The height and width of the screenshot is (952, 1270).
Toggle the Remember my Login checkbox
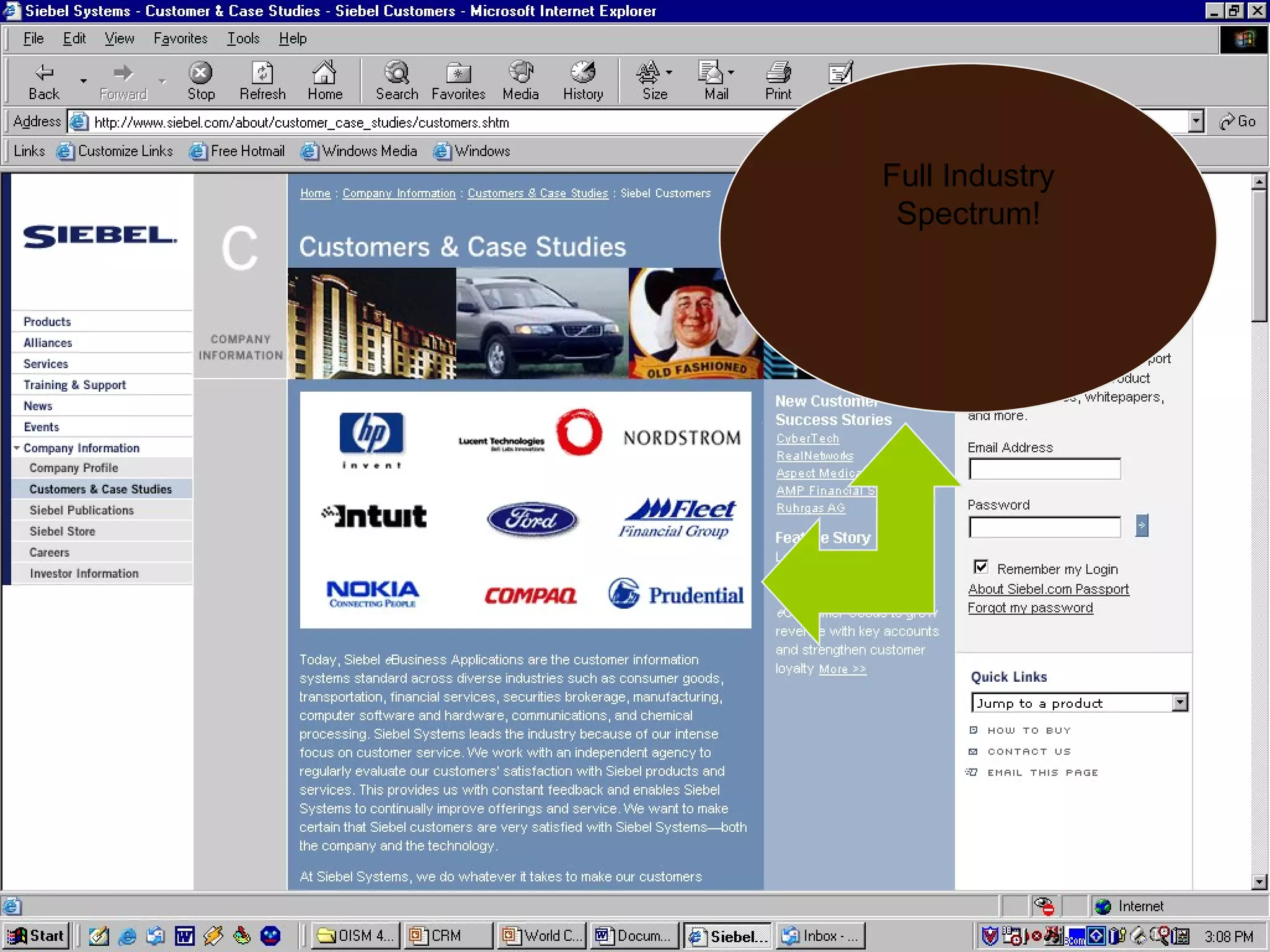[x=981, y=567]
